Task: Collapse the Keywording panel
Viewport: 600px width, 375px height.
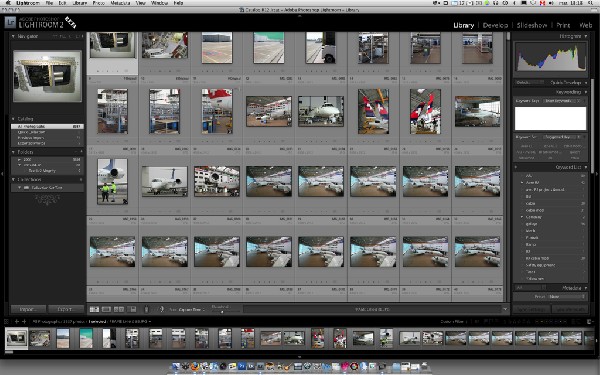Action: 586,92
